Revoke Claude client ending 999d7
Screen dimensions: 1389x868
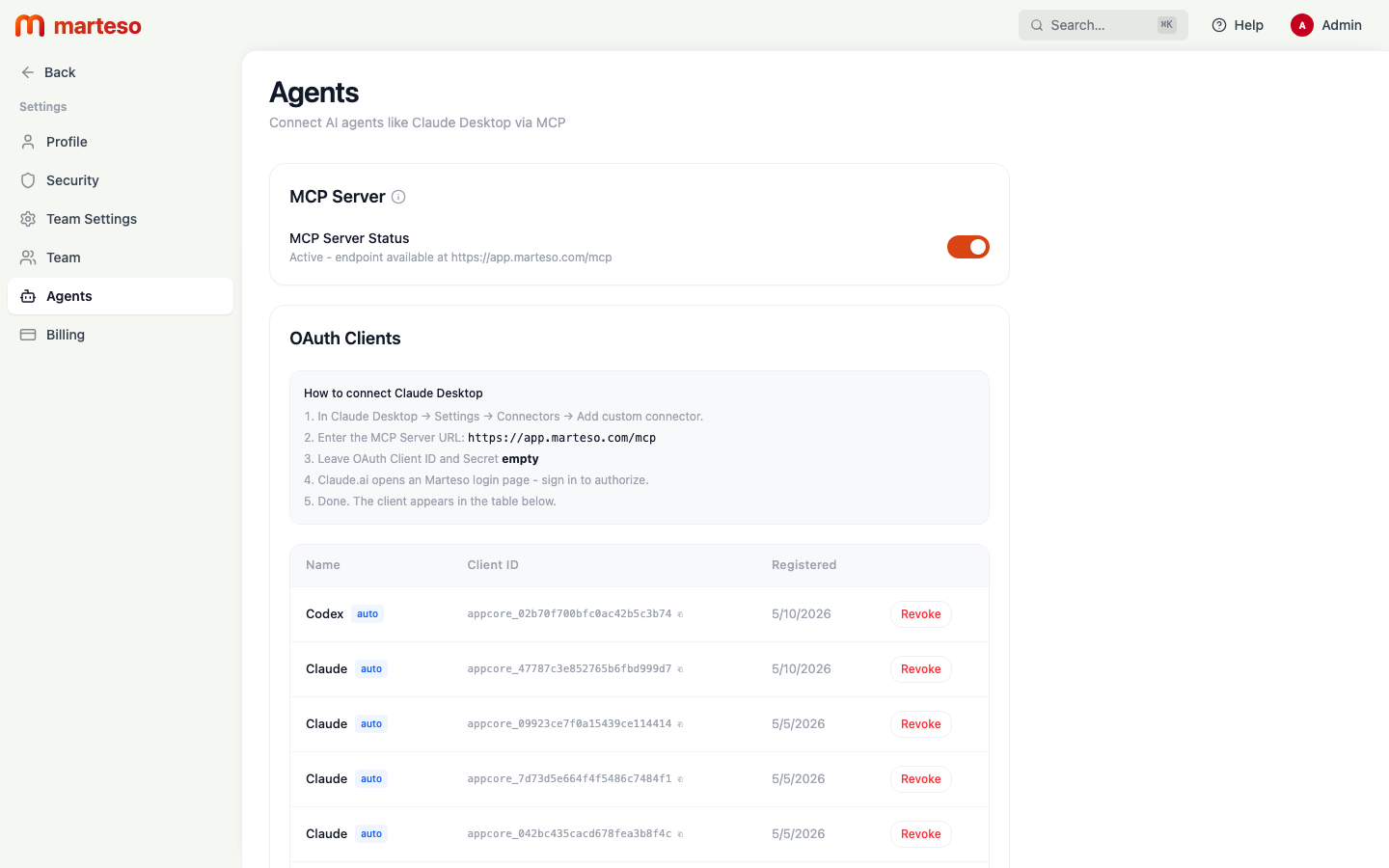pyautogui.click(x=920, y=669)
